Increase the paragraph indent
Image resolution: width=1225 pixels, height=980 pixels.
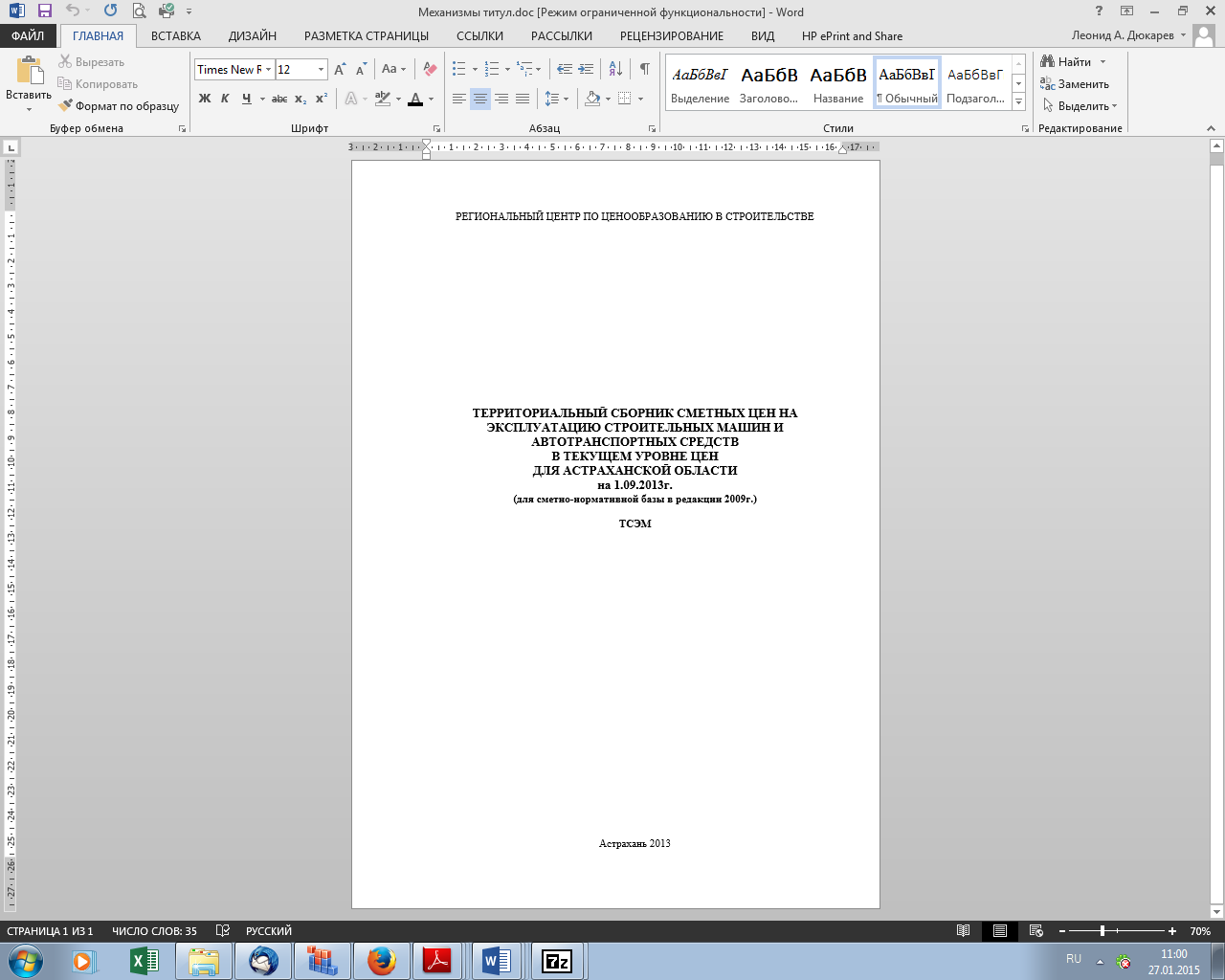tap(586, 70)
